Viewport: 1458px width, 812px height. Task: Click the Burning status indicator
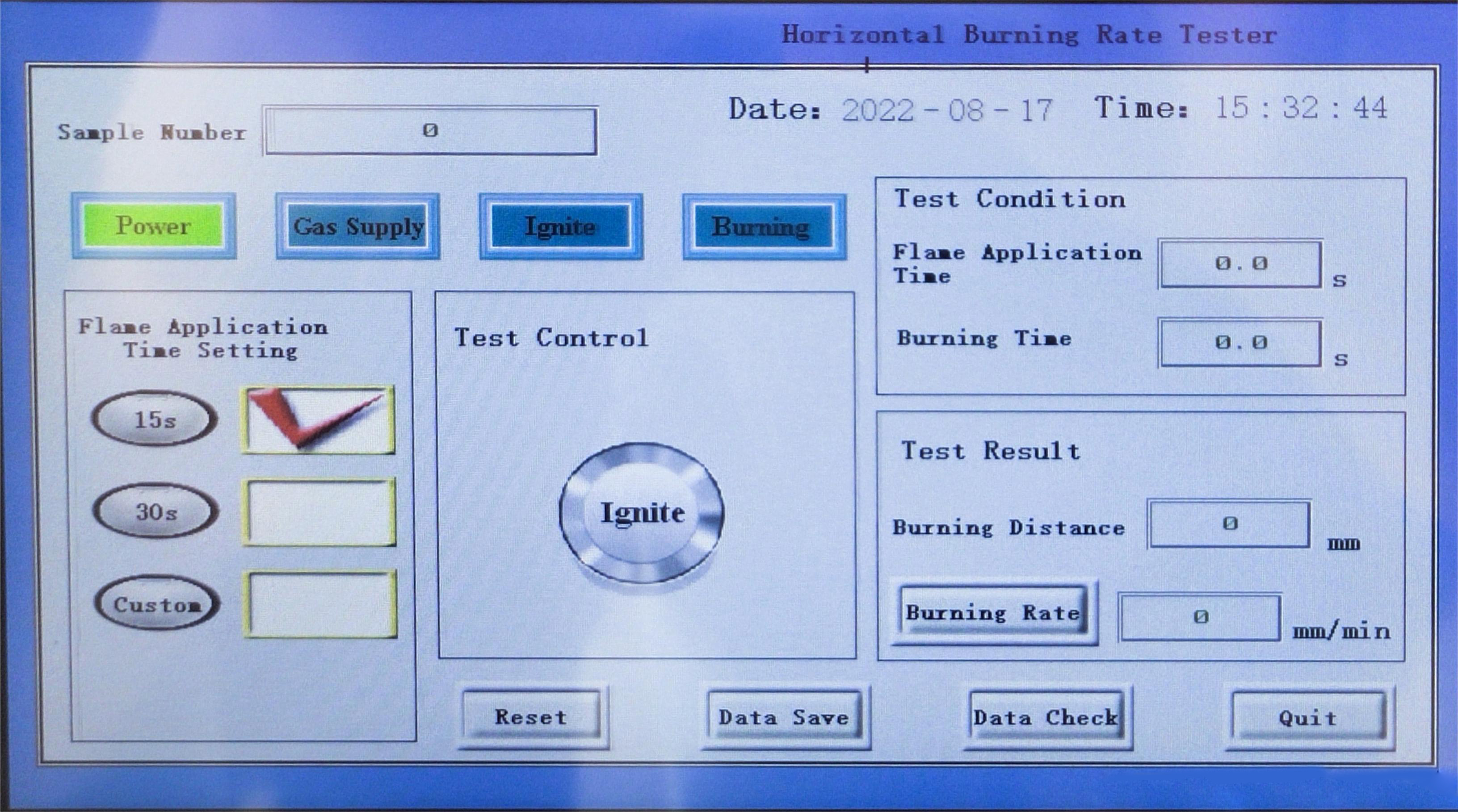(764, 226)
